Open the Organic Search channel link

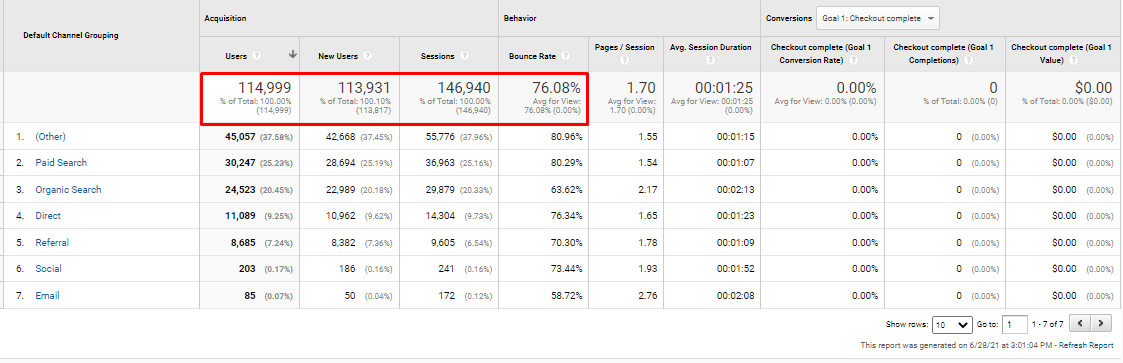(x=68, y=190)
